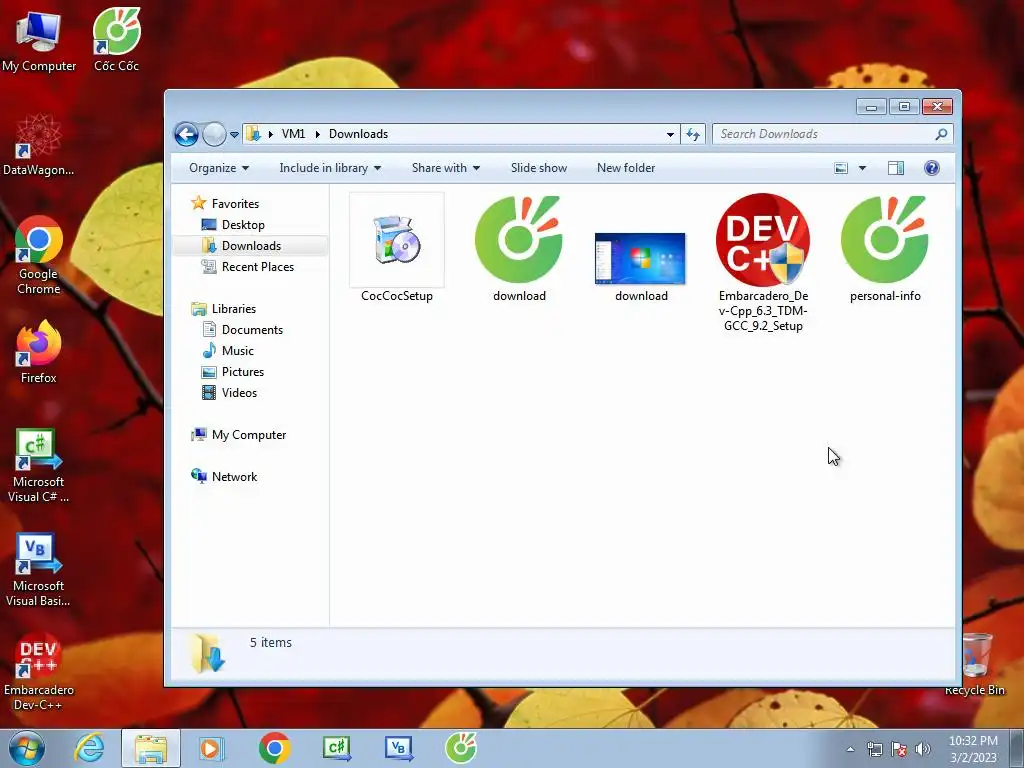Start a Slide show

539,168
